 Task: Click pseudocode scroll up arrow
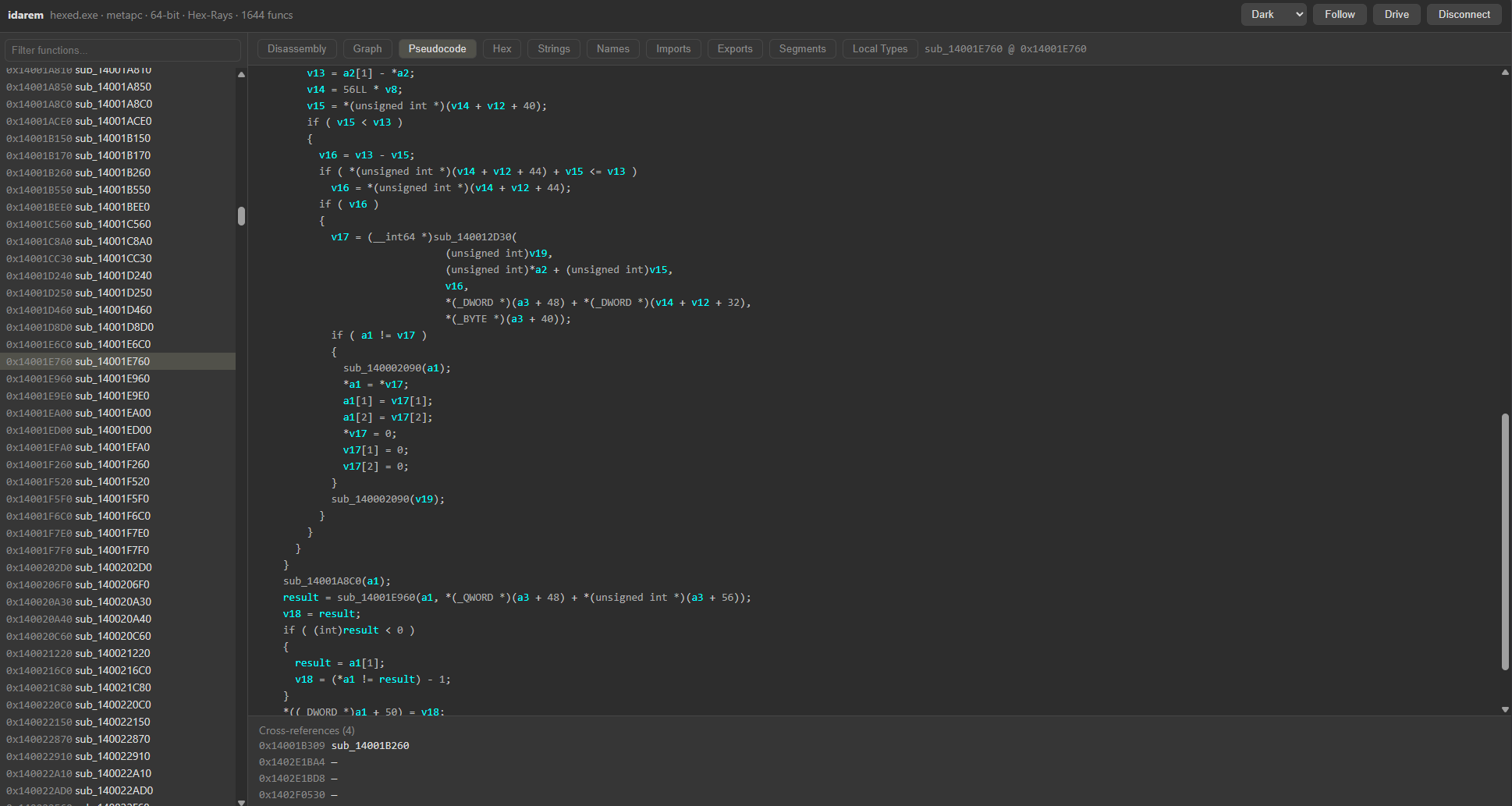pos(1505,72)
